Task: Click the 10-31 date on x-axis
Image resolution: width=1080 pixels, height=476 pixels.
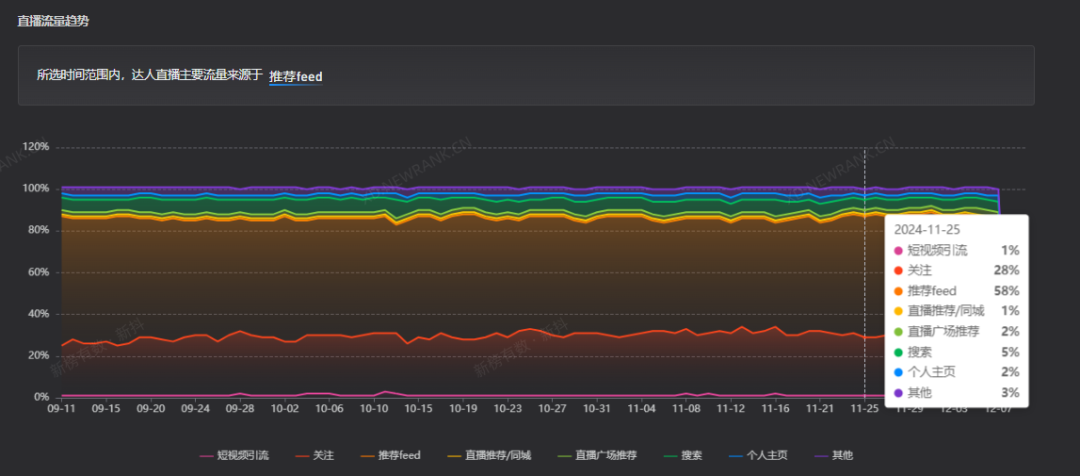Action: (596, 408)
